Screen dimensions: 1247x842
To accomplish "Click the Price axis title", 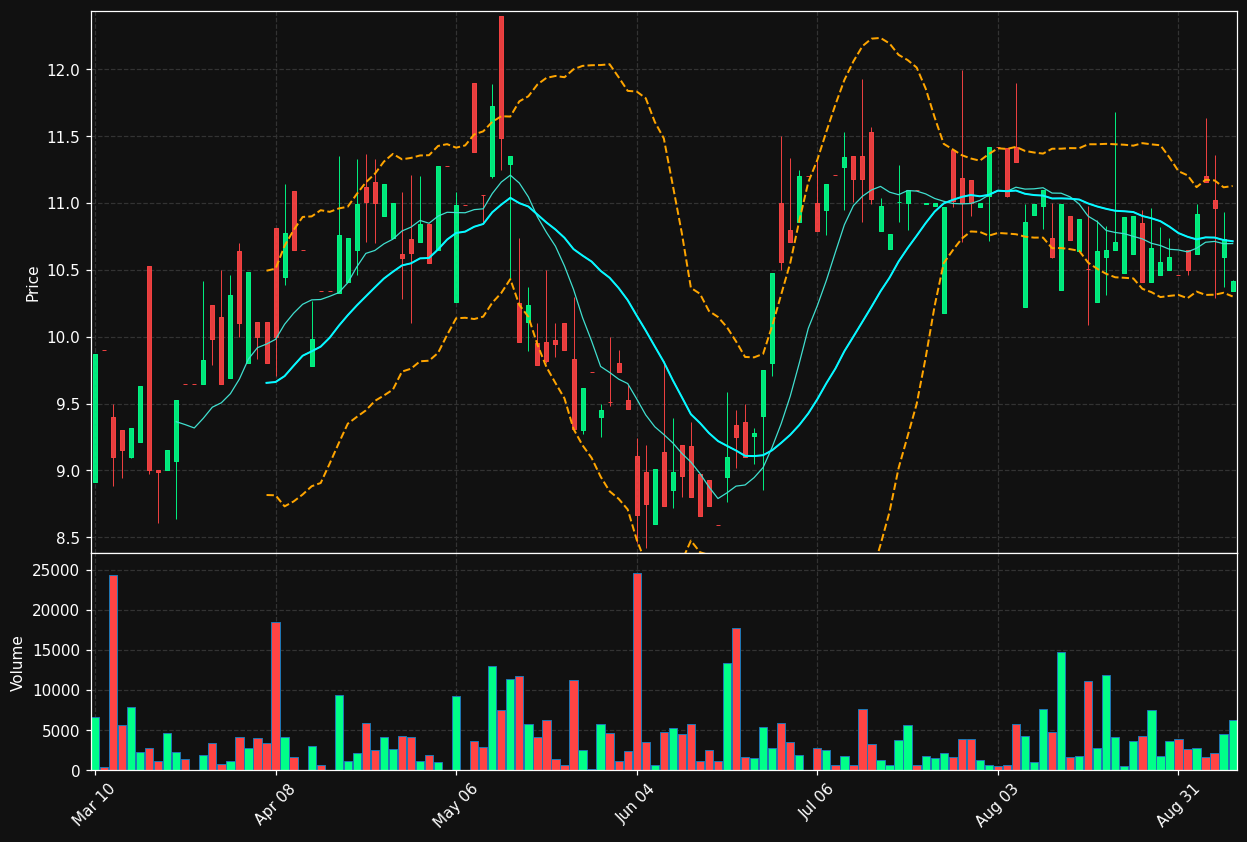I will (33, 283).
